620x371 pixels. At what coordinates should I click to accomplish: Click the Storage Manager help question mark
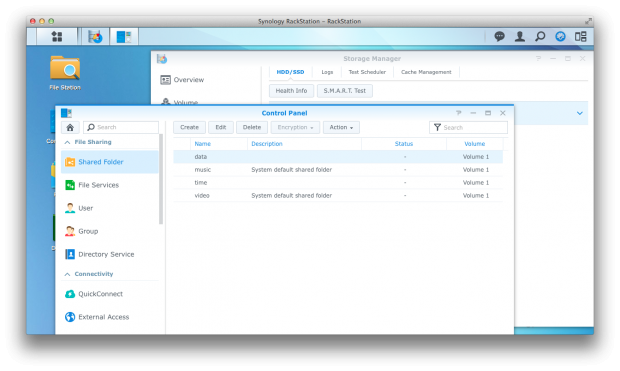pos(538,59)
